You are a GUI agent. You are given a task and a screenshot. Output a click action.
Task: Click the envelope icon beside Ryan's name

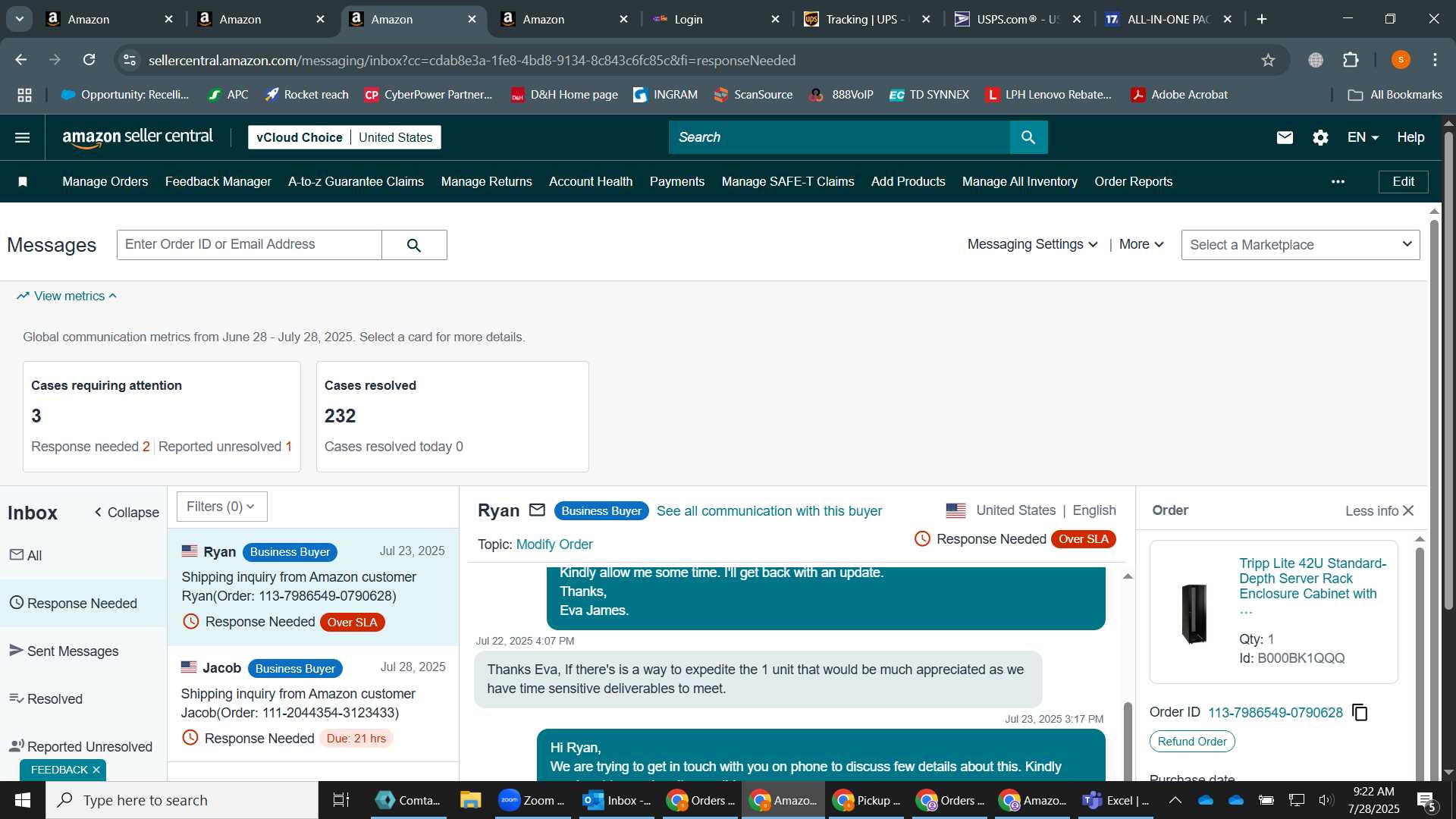click(537, 510)
